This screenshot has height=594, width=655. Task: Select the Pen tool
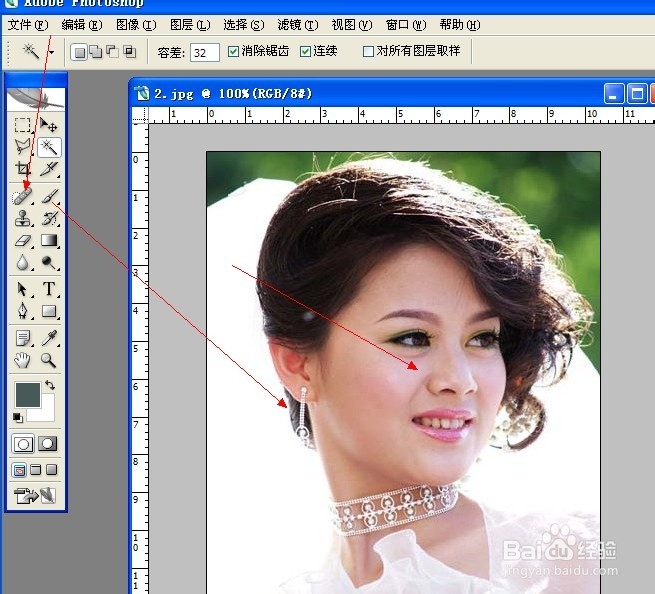[23, 311]
